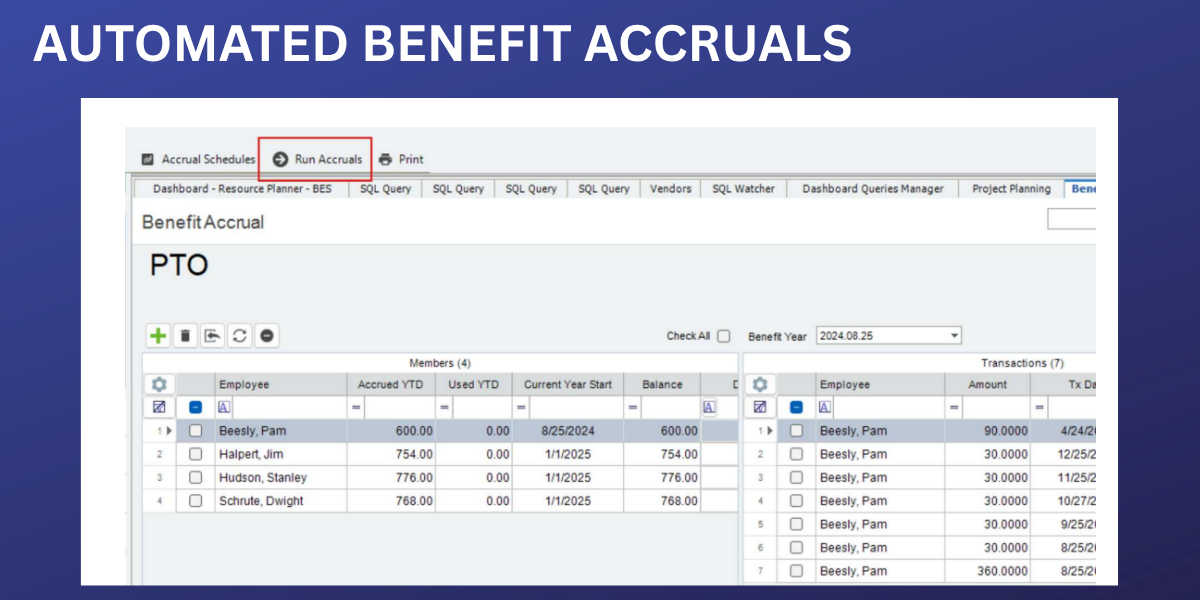Open the Project Planning tab
Viewport: 1200px width, 600px height.
click(x=1011, y=188)
